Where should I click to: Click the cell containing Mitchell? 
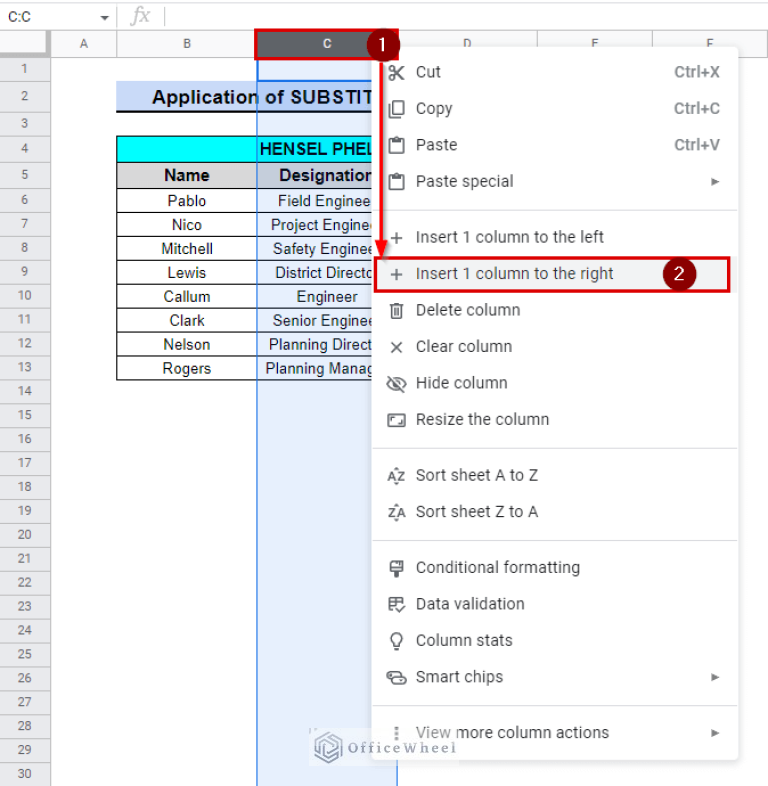[x=186, y=249]
